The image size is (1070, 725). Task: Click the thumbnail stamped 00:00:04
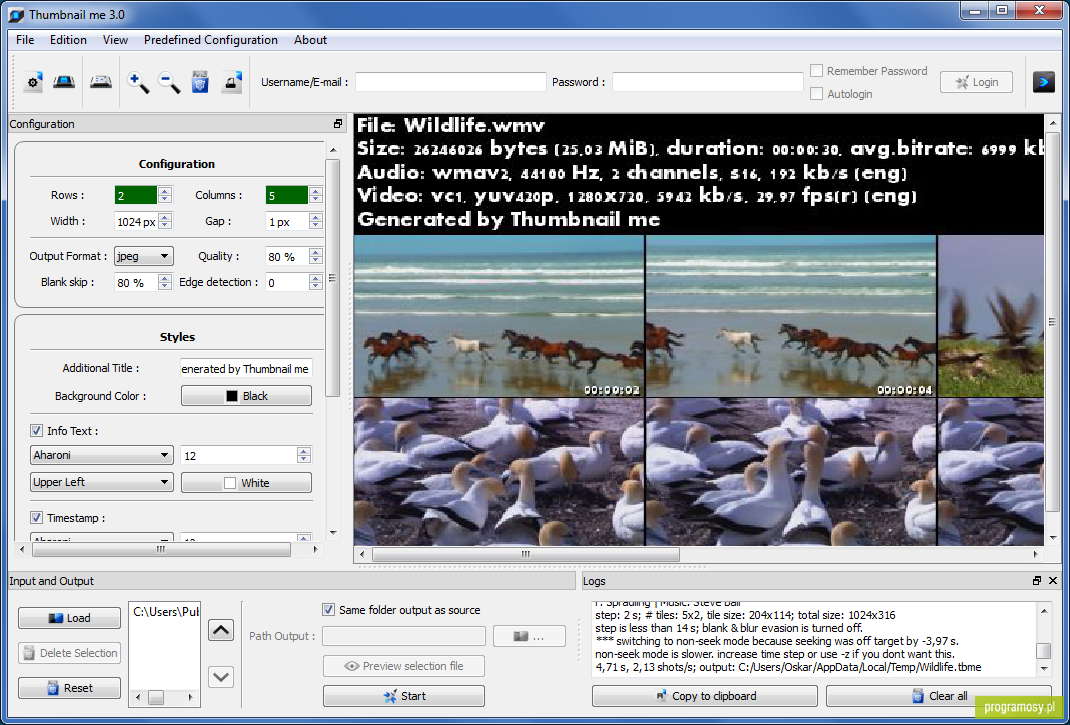click(790, 316)
